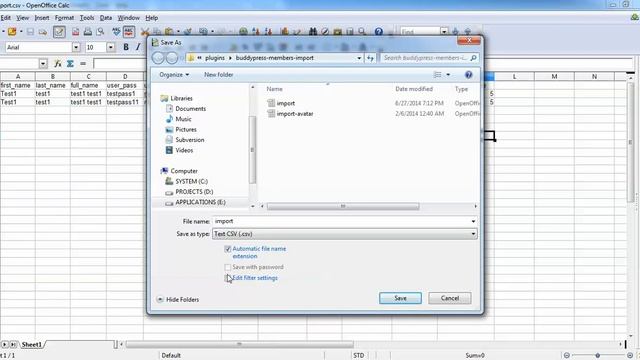This screenshot has height=360, width=640.
Task: Toggle Save with password checkbox
Action: point(228,267)
